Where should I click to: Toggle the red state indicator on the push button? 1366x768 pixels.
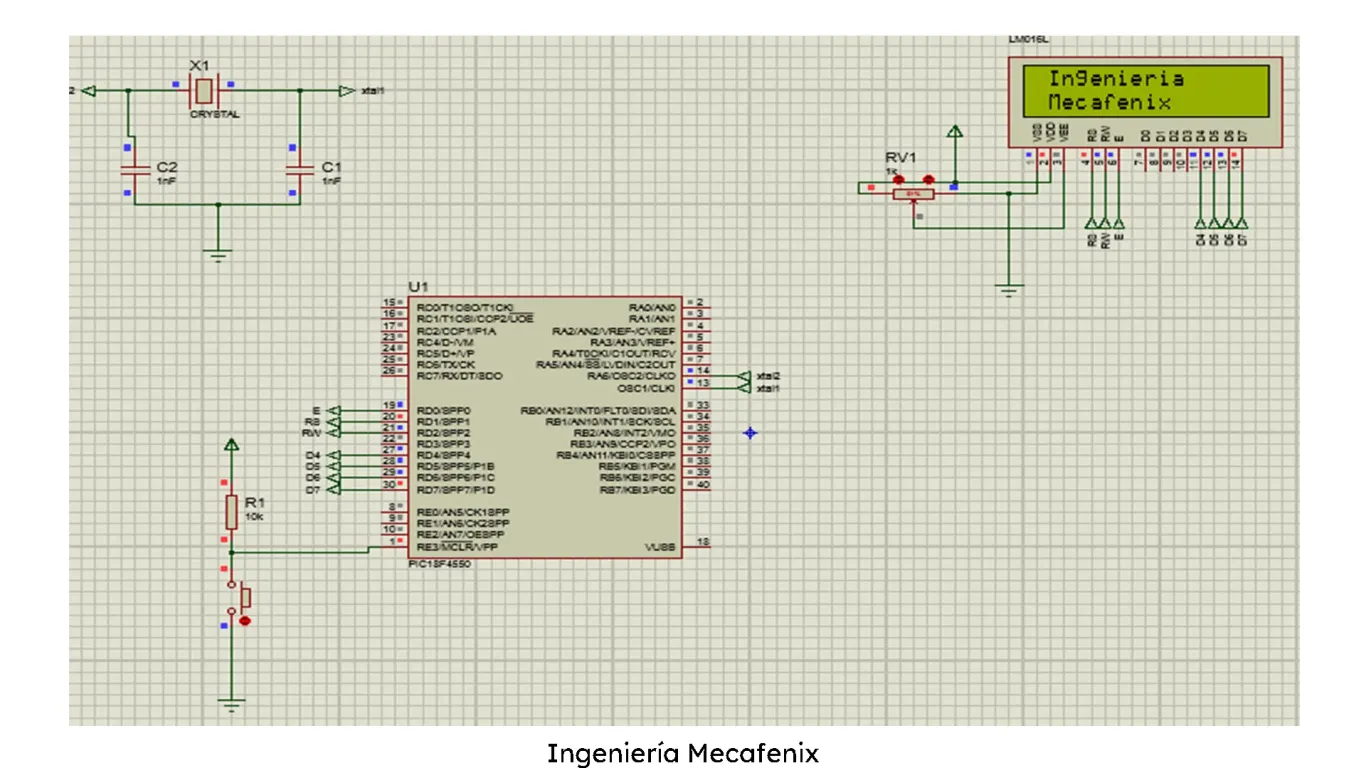(247, 619)
